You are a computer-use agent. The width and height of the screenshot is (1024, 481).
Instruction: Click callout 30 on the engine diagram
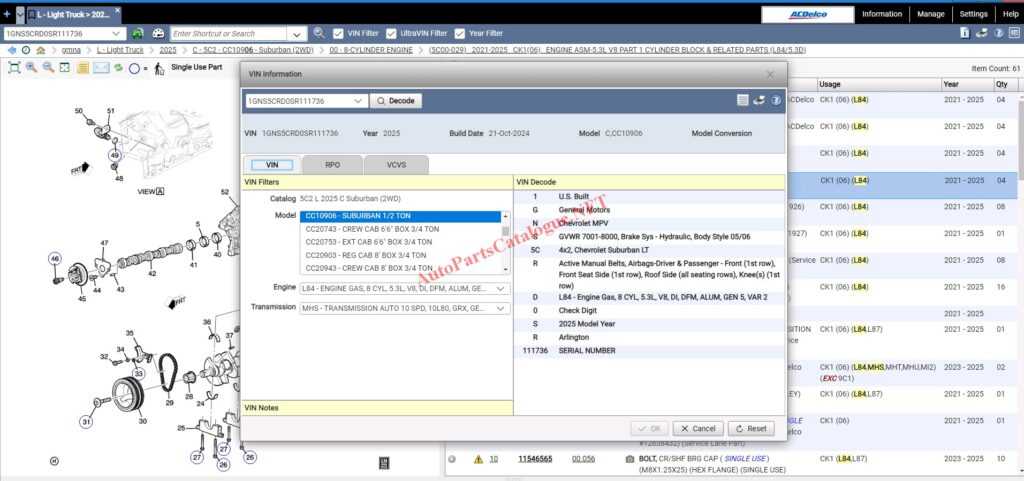(x=142, y=421)
